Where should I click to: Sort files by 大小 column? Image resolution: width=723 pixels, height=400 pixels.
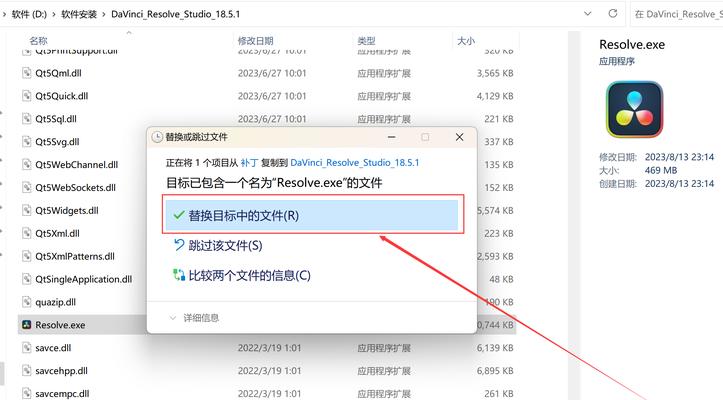click(466, 41)
